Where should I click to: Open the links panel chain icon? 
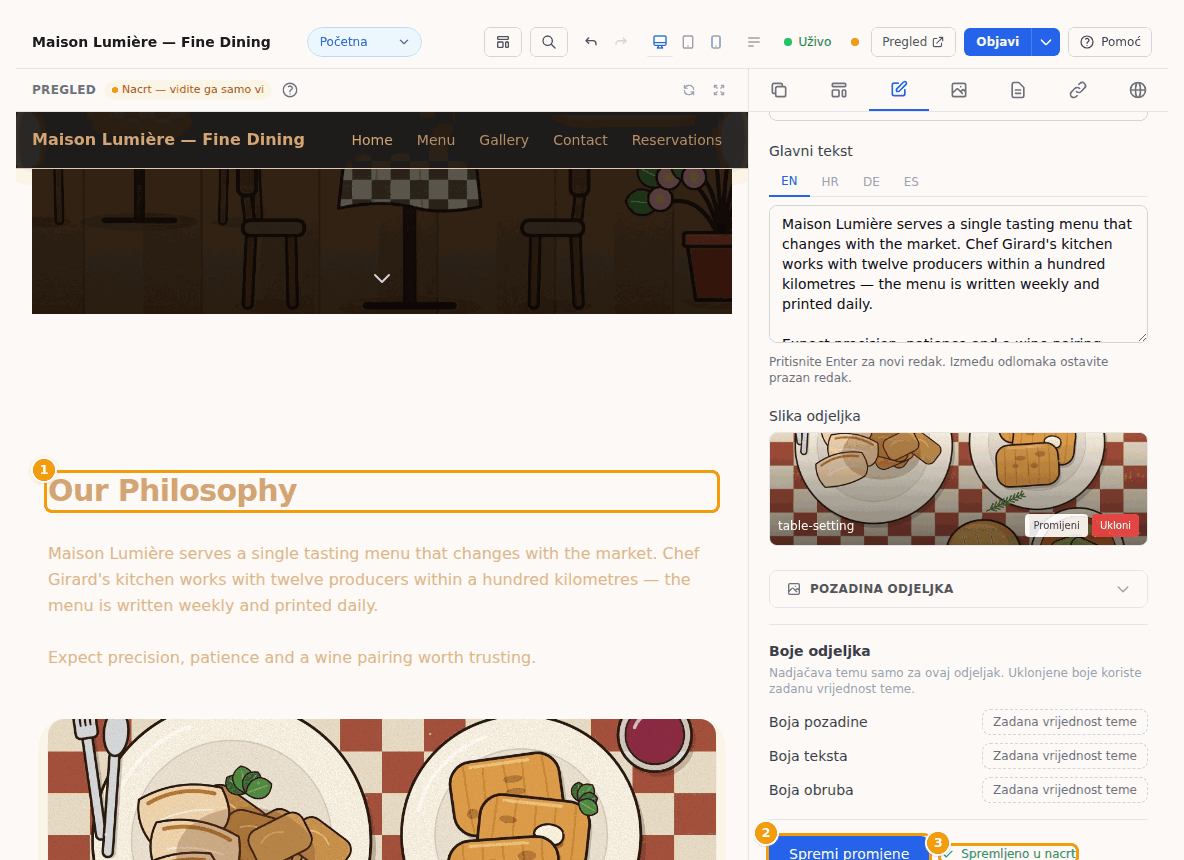1078,90
